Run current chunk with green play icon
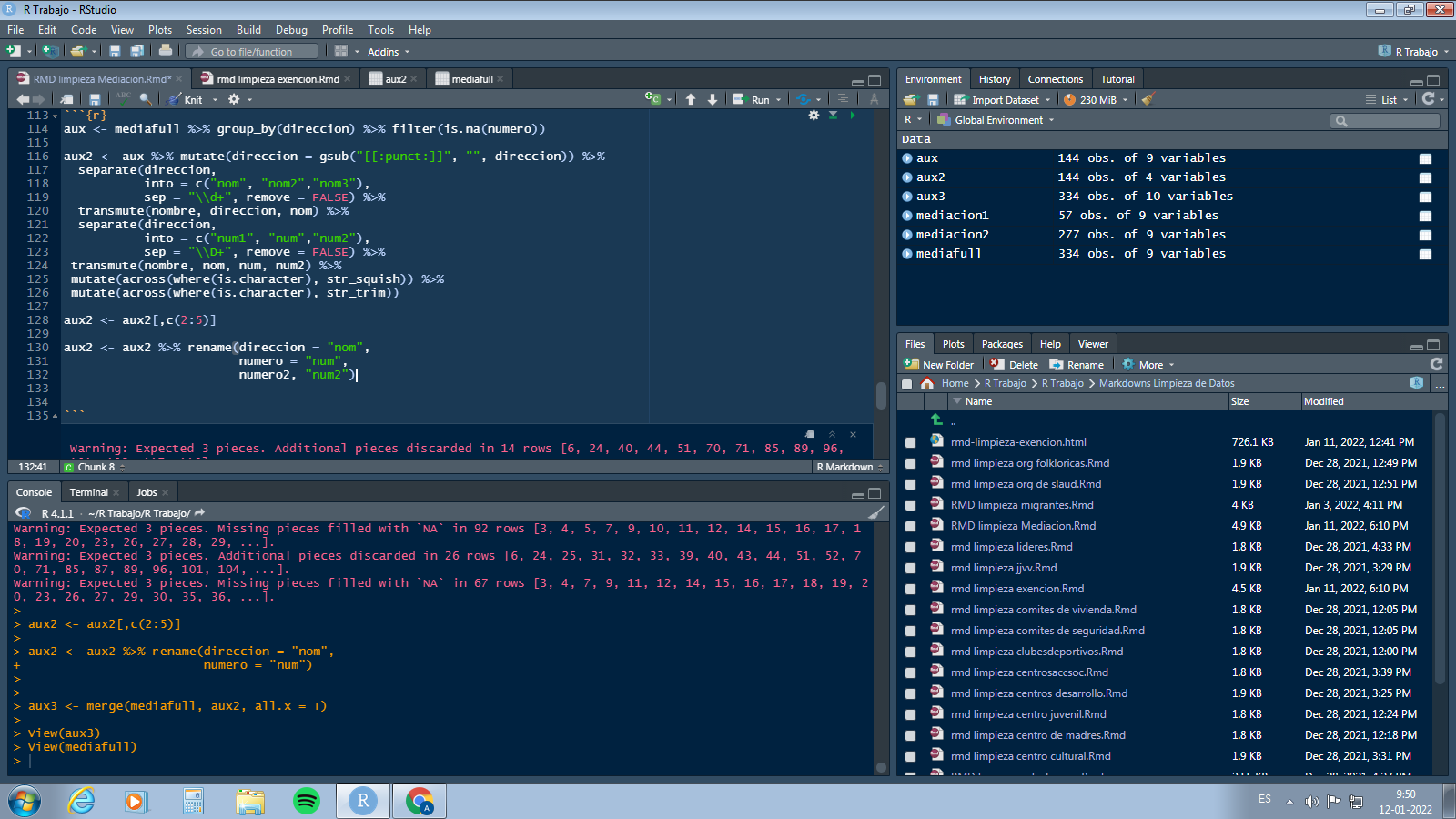The image size is (1456, 819). coord(853,116)
